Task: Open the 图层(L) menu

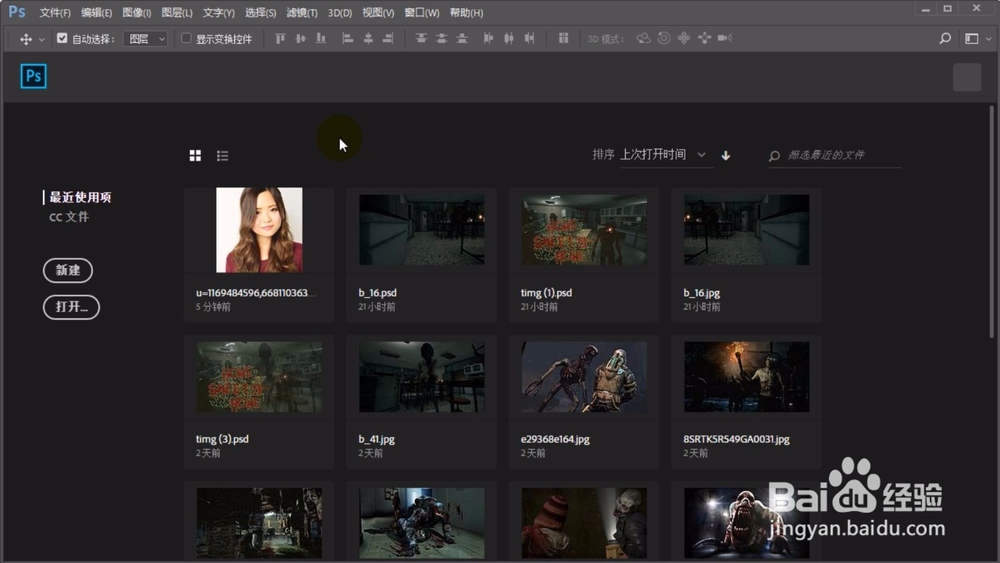Action: (x=177, y=13)
